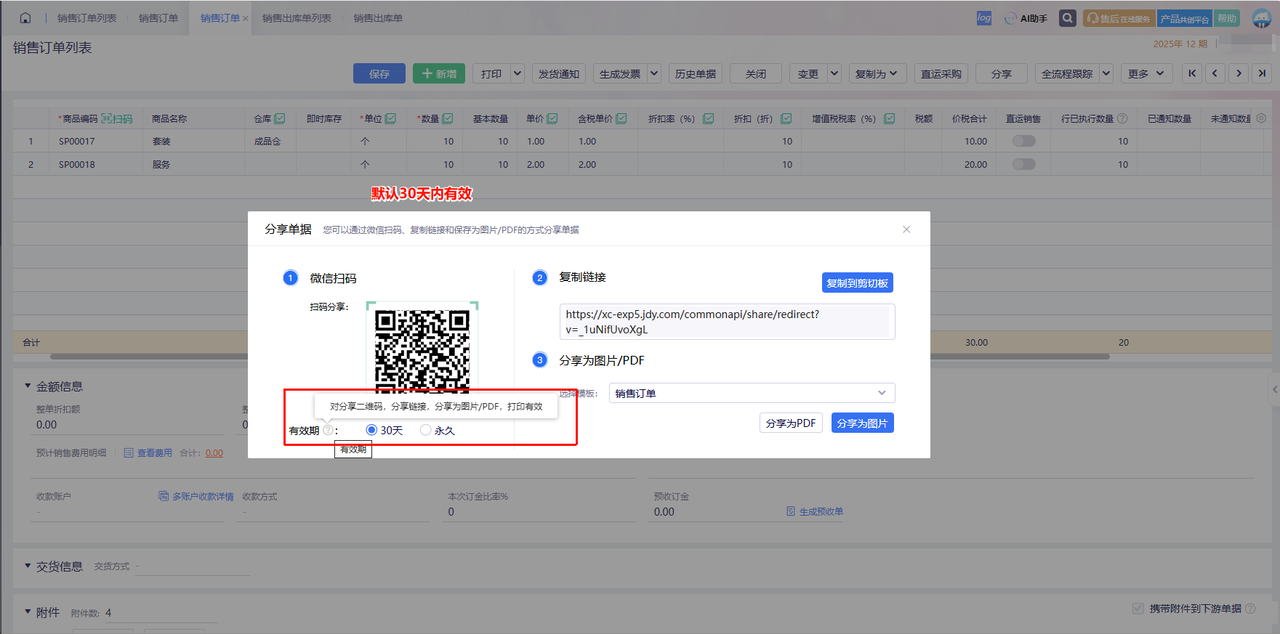Switch to first 销售订单 tab
The width and height of the screenshot is (1280, 634).
[160, 18]
